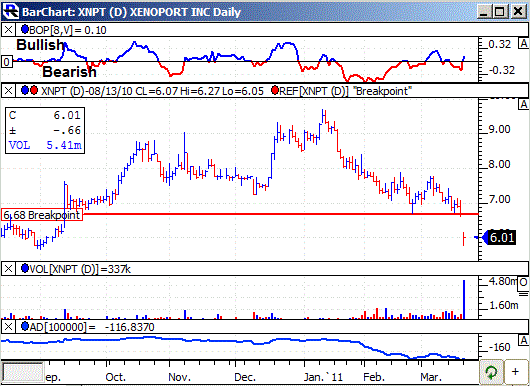Click the blue dot beside AD[100000]

click(x=25, y=327)
